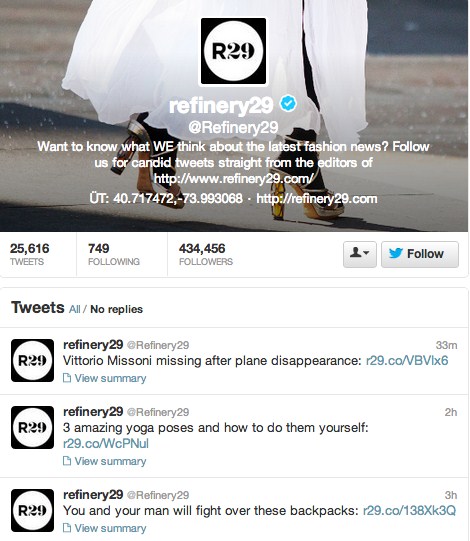Open the 25,616 Tweets count
The height and width of the screenshot is (541, 470).
(29, 254)
